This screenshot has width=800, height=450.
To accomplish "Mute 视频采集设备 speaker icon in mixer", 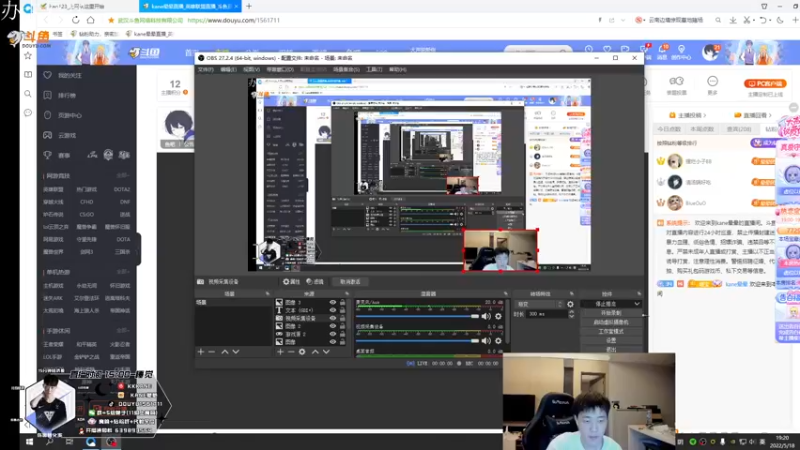I will point(486,341).
